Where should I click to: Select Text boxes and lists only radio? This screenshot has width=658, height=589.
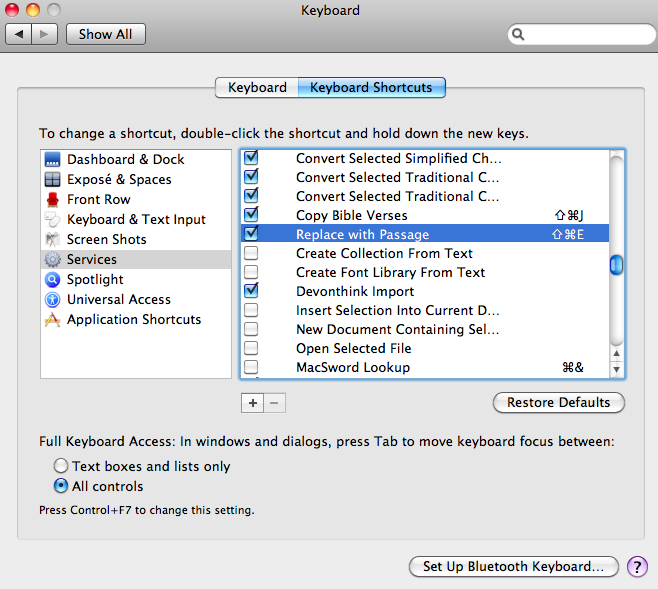pos(61,466)
